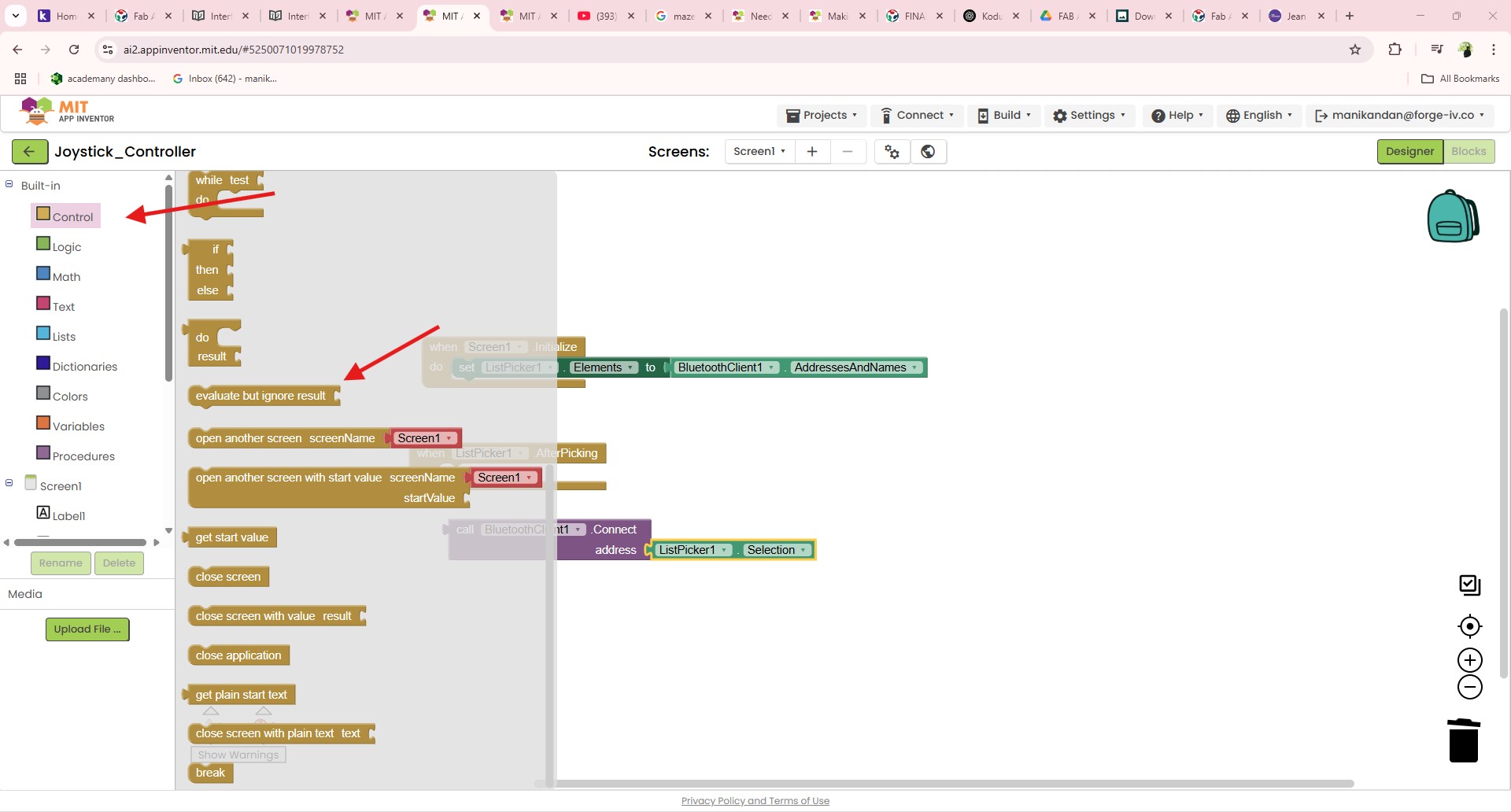Click the green back arrow button

(29, 152)
